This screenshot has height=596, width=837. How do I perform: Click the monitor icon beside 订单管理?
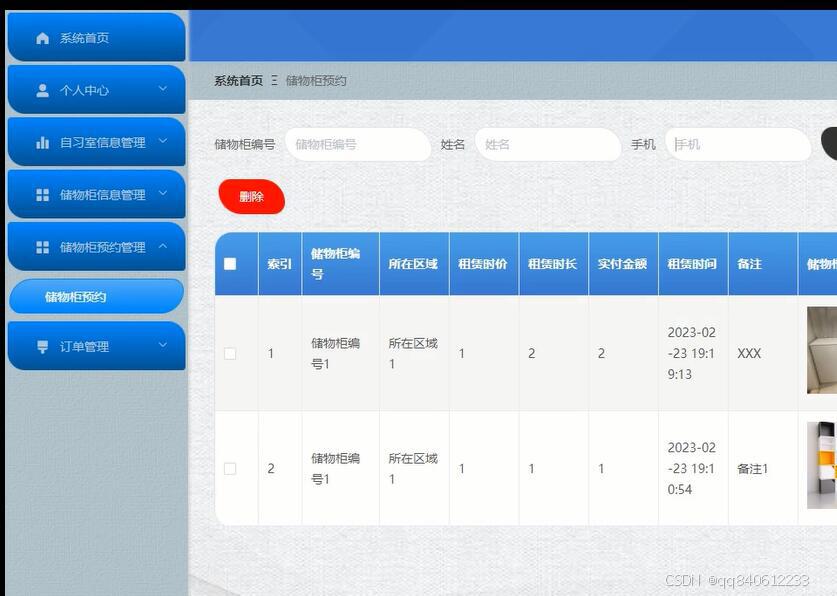tap(41, 345)
